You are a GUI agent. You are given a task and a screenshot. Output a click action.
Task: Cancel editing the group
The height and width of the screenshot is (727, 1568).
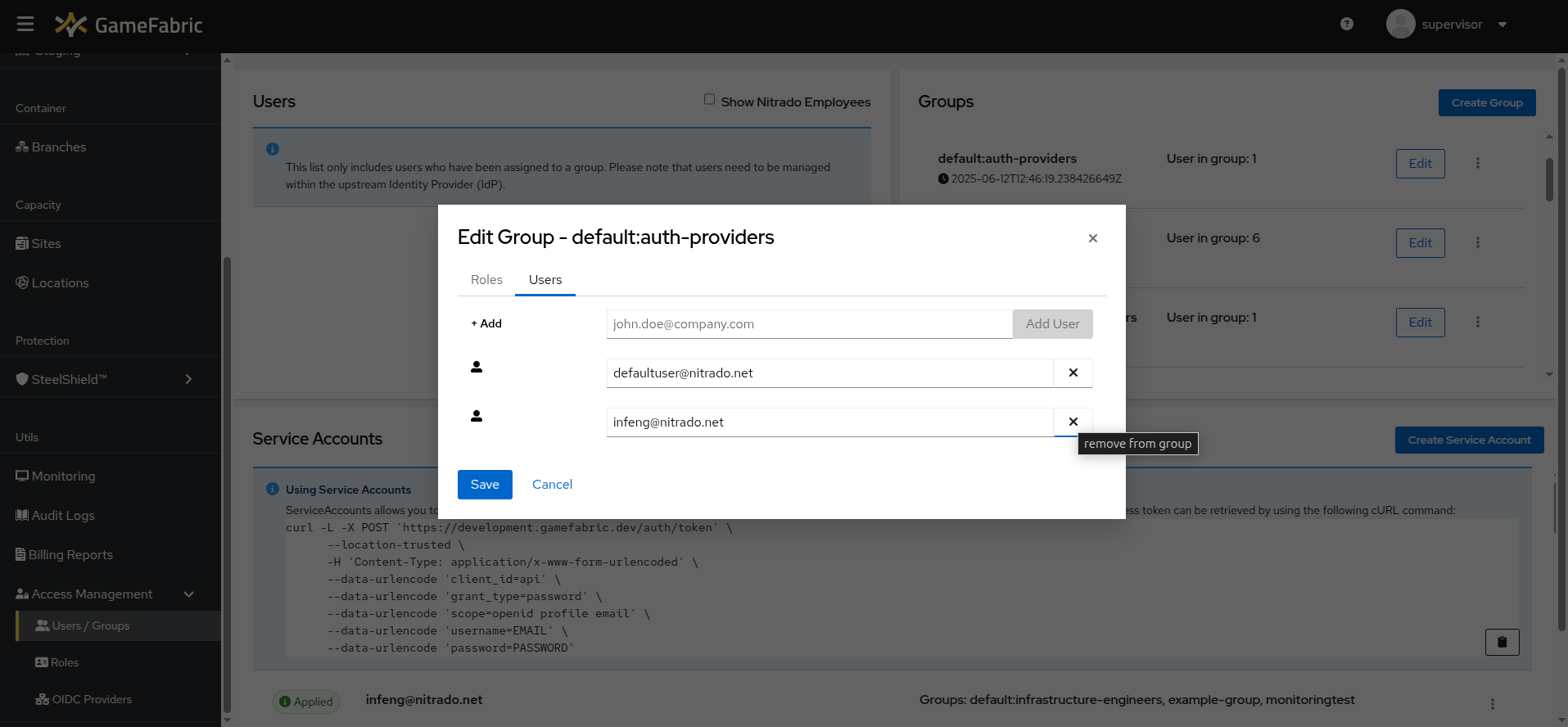pos(552,485)
